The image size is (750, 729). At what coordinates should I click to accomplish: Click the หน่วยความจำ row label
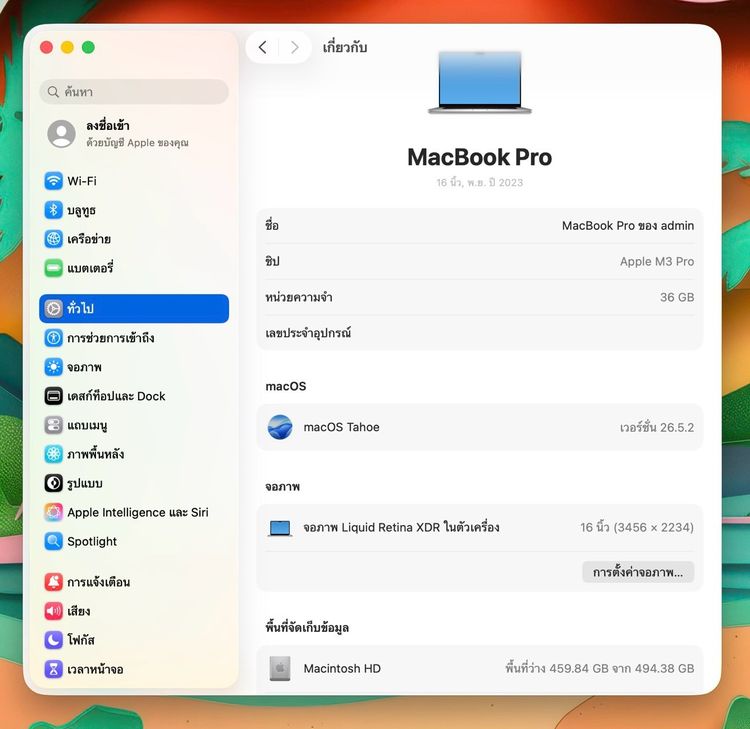click(x=299, y=298)
